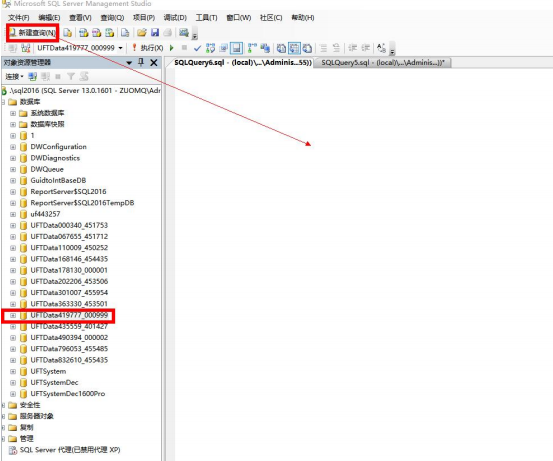This screenshot has width=553, height=461.
Task: Click Object Explorer filter funnel icon
Action: (x=71, y=77)
